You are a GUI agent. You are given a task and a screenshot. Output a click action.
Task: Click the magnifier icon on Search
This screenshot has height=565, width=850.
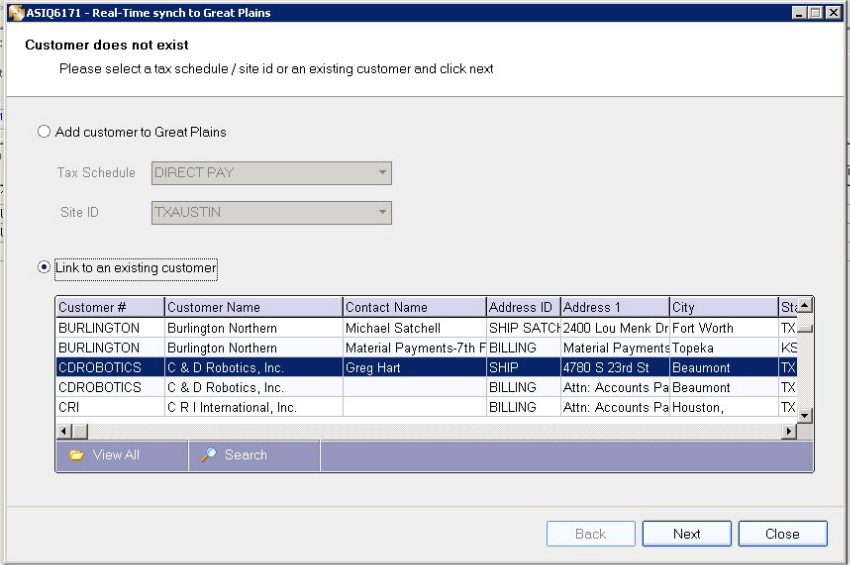point(209,455)
